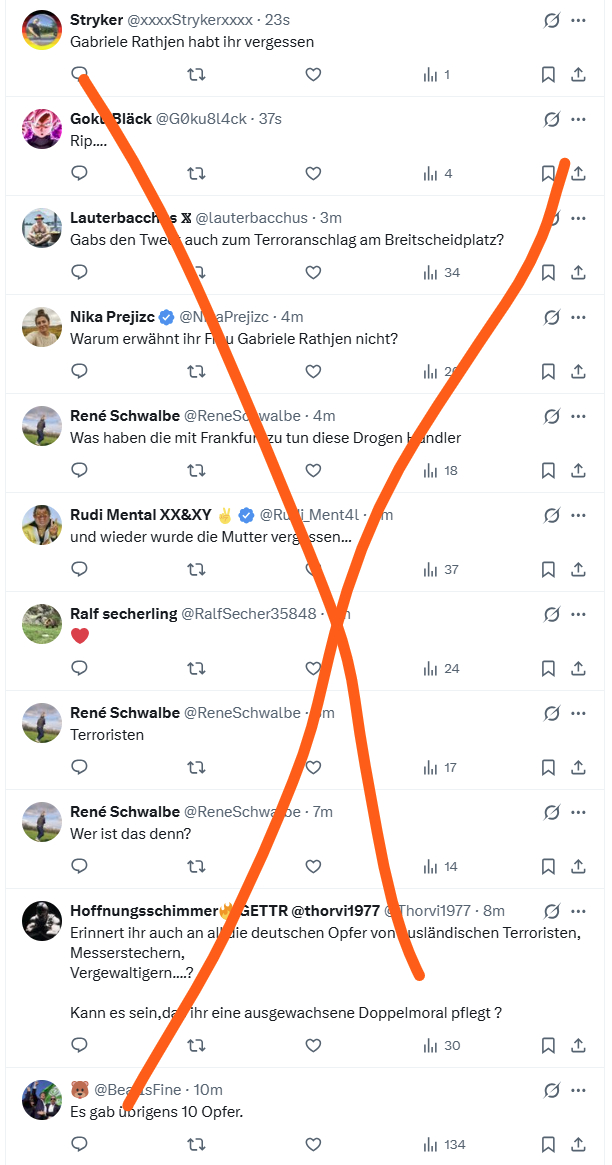Click Grok icon on René Schwalbe's Terroristen tweet
Screen dimensions: 612x1165
[550, 713]
